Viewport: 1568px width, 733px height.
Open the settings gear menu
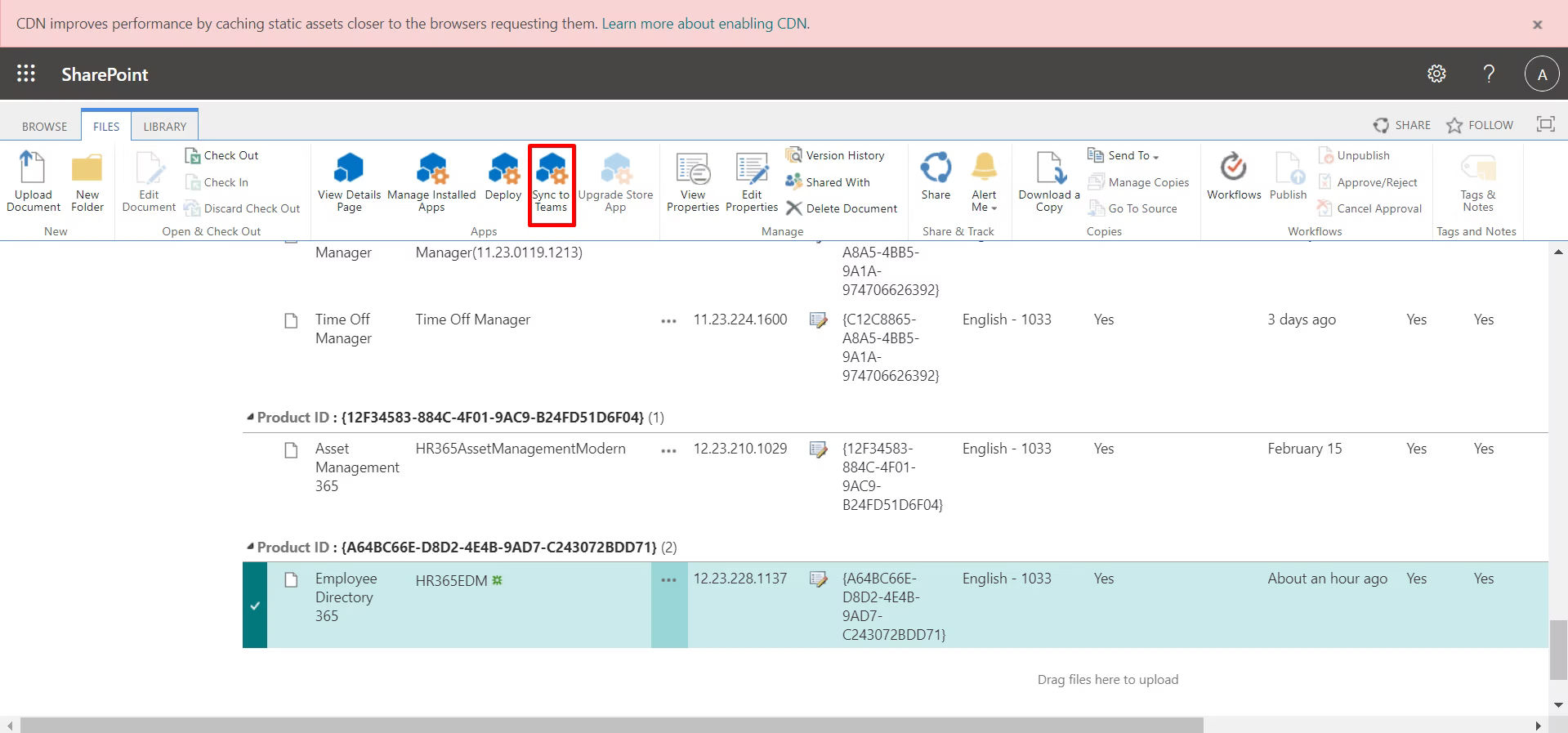pos(1436,74)
